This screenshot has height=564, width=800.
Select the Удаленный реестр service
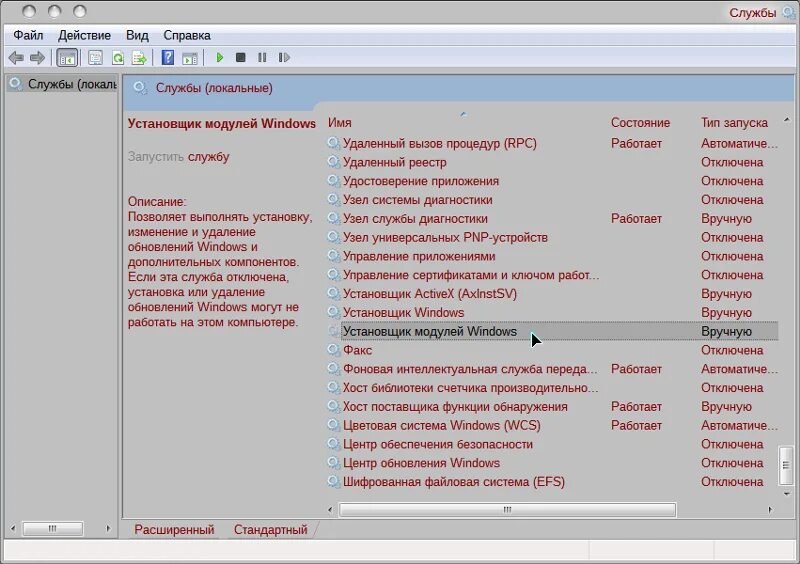click(552, 162)
